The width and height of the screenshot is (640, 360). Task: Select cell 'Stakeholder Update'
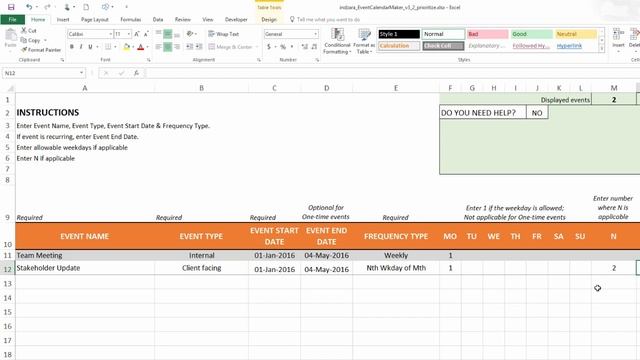85,268
